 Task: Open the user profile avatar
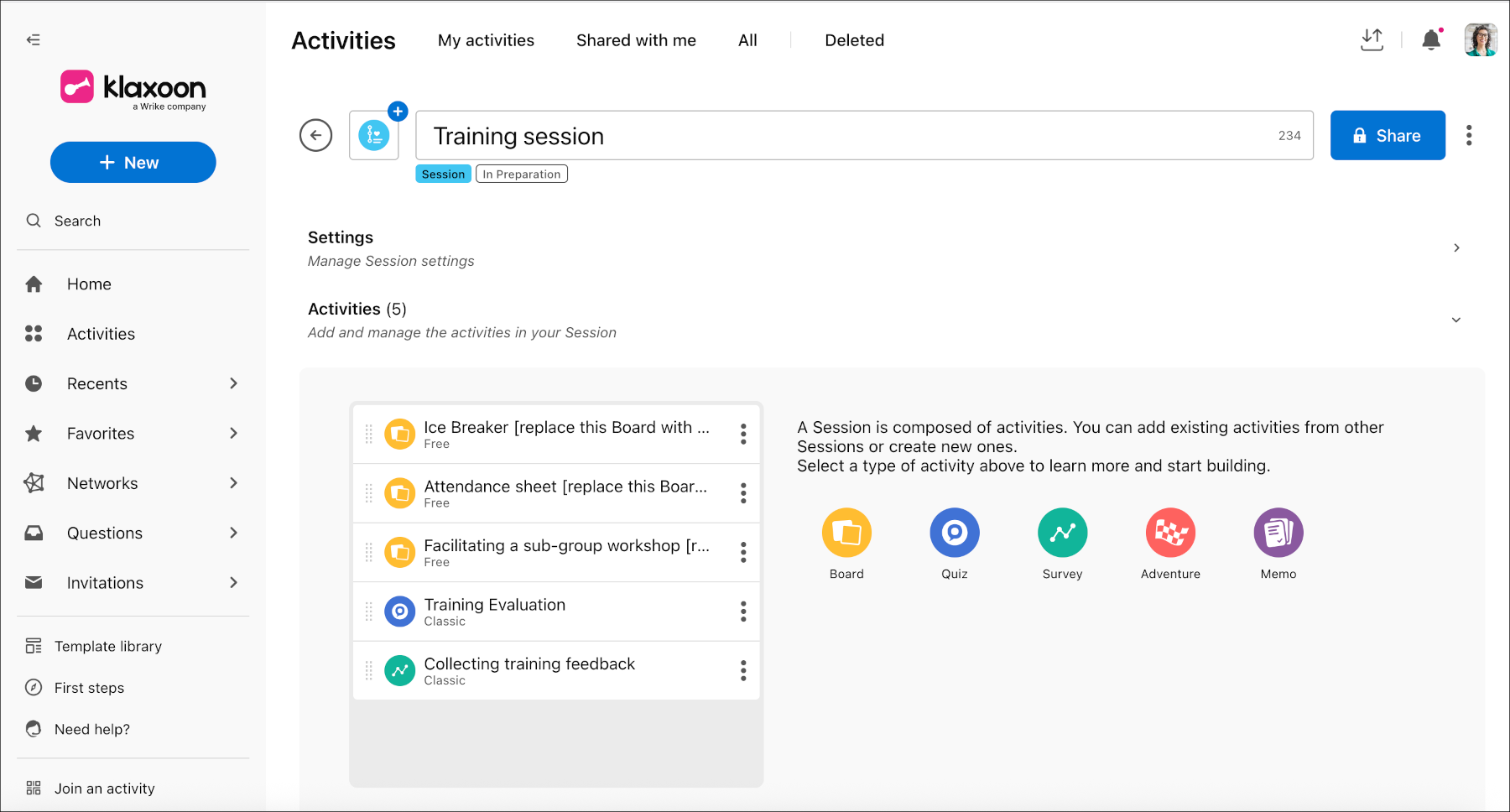point(1481,39)
